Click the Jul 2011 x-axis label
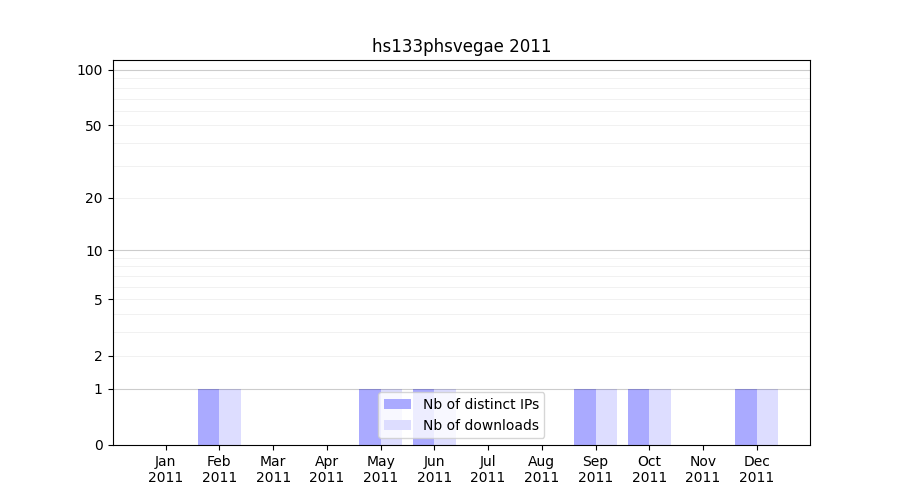Screen dimensions: 900x500 click(488, 469)
